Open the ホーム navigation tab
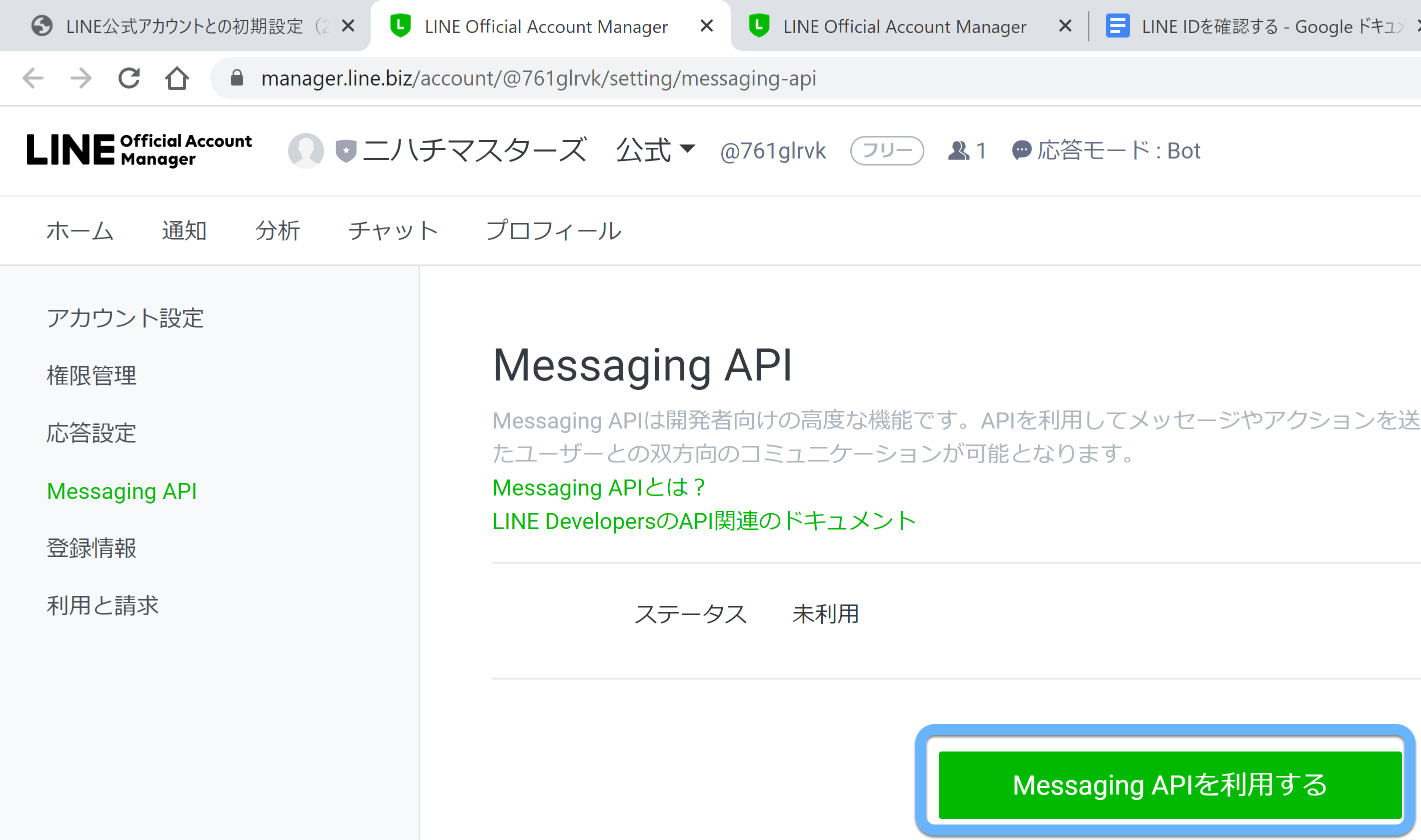 point(80,230)
